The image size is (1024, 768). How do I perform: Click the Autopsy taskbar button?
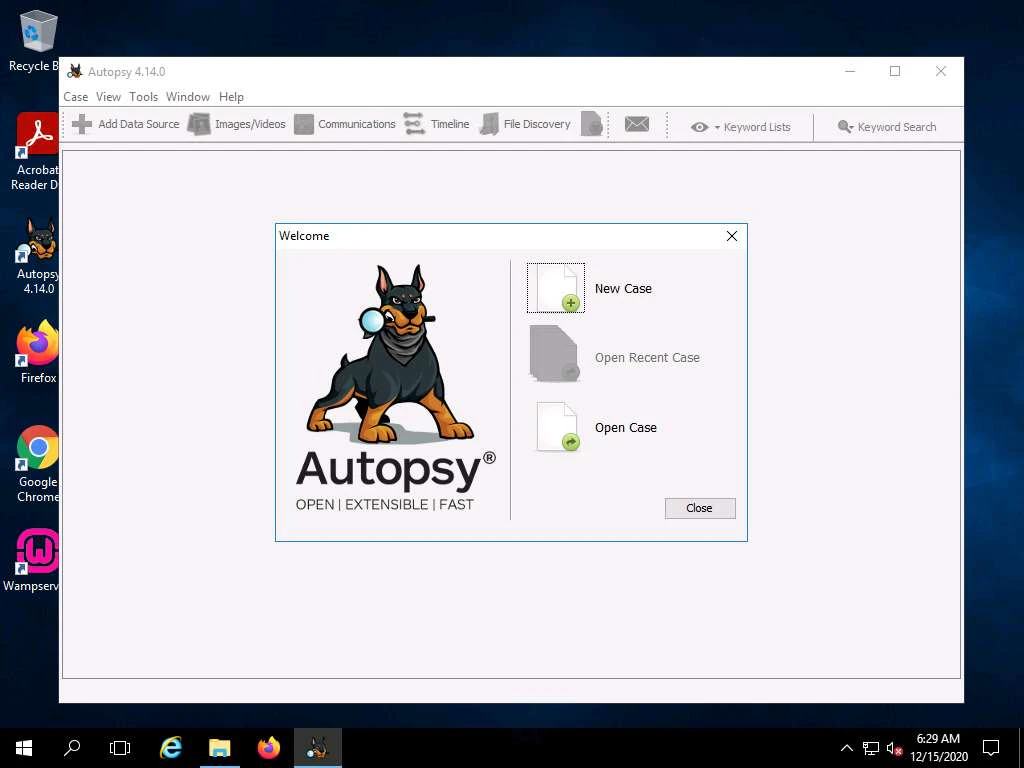(317, 748)
